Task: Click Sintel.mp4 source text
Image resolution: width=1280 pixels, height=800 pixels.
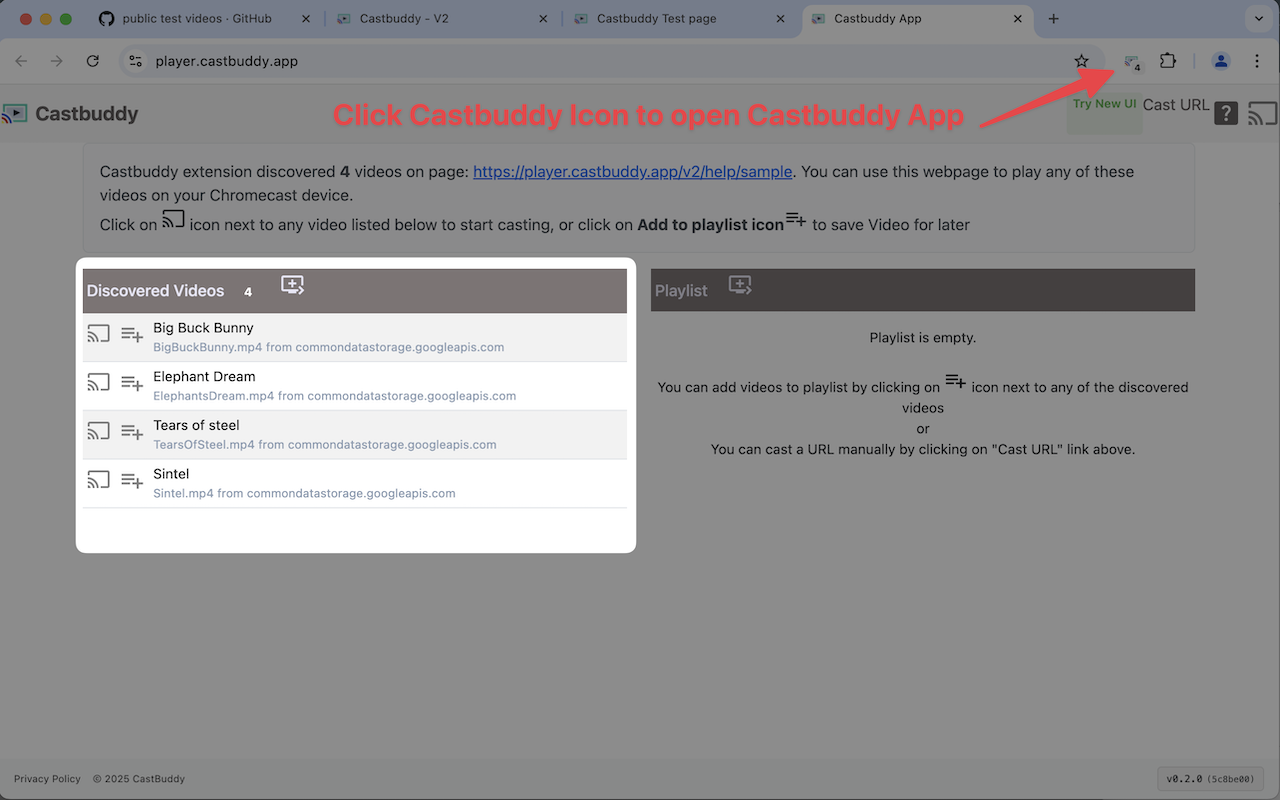Action: tap(304, 494)
